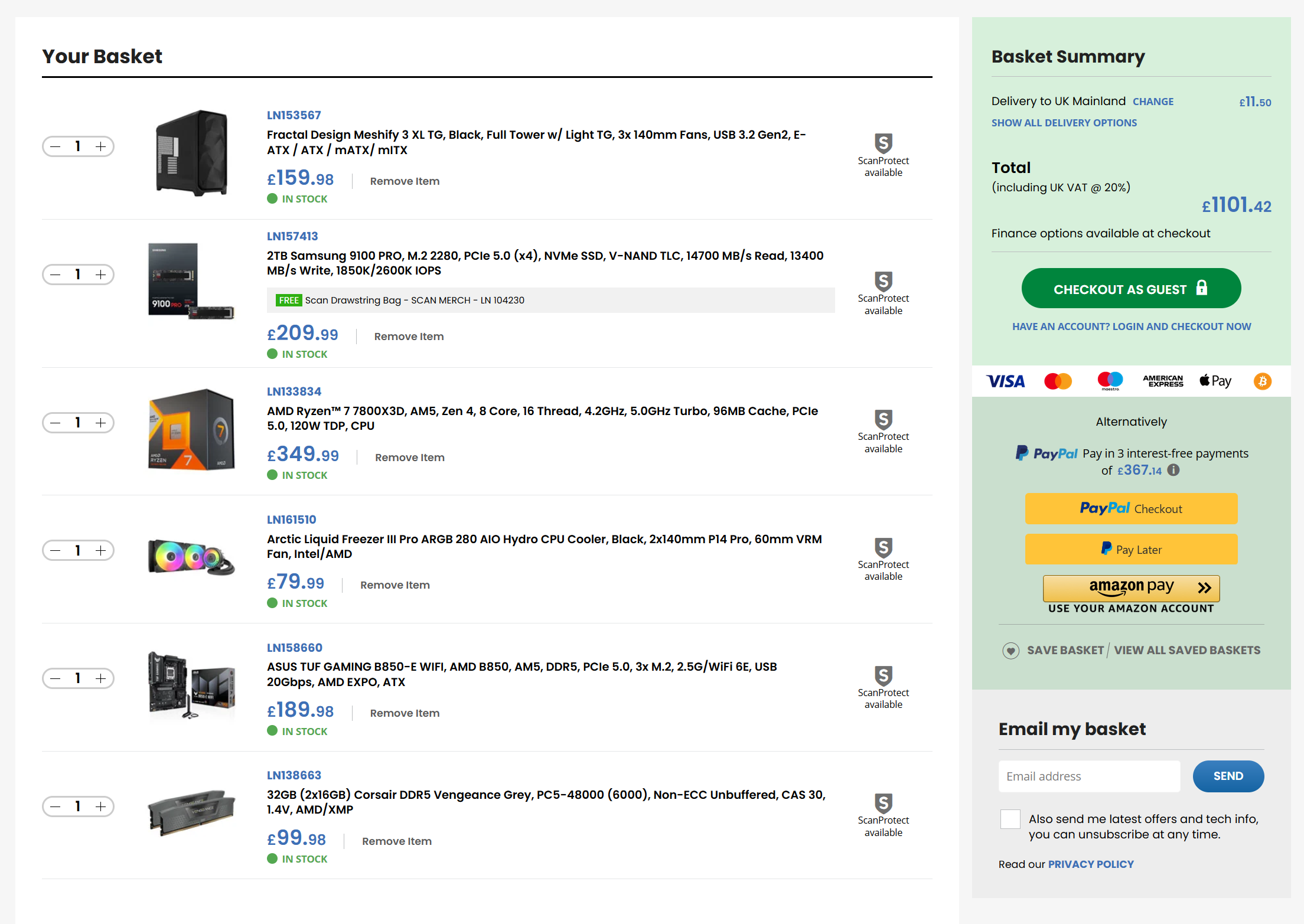Focus the Email address field
Viewport: 1304px width, 924px height.
1089,777
